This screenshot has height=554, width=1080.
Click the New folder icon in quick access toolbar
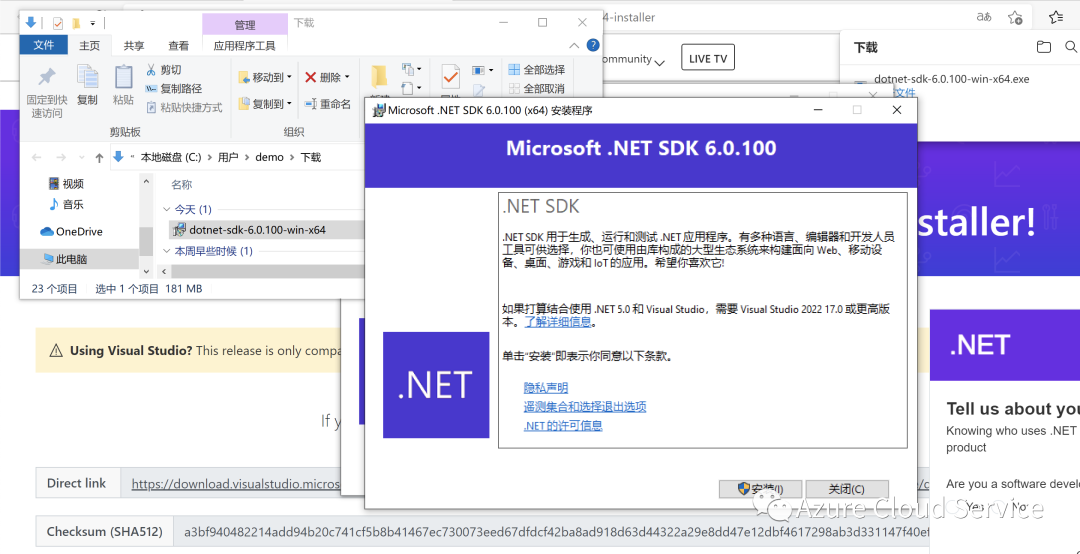(x=76, y=23)
